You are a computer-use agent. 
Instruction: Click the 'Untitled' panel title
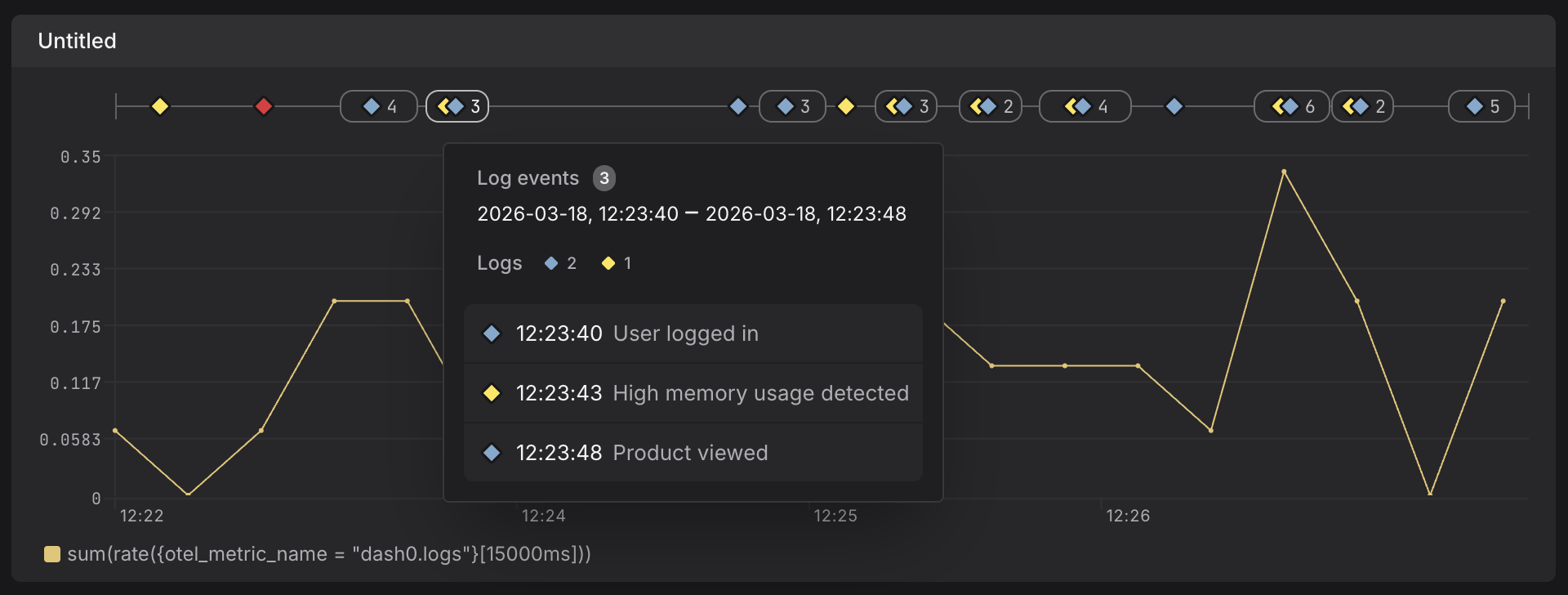click(x=77, y=41)
